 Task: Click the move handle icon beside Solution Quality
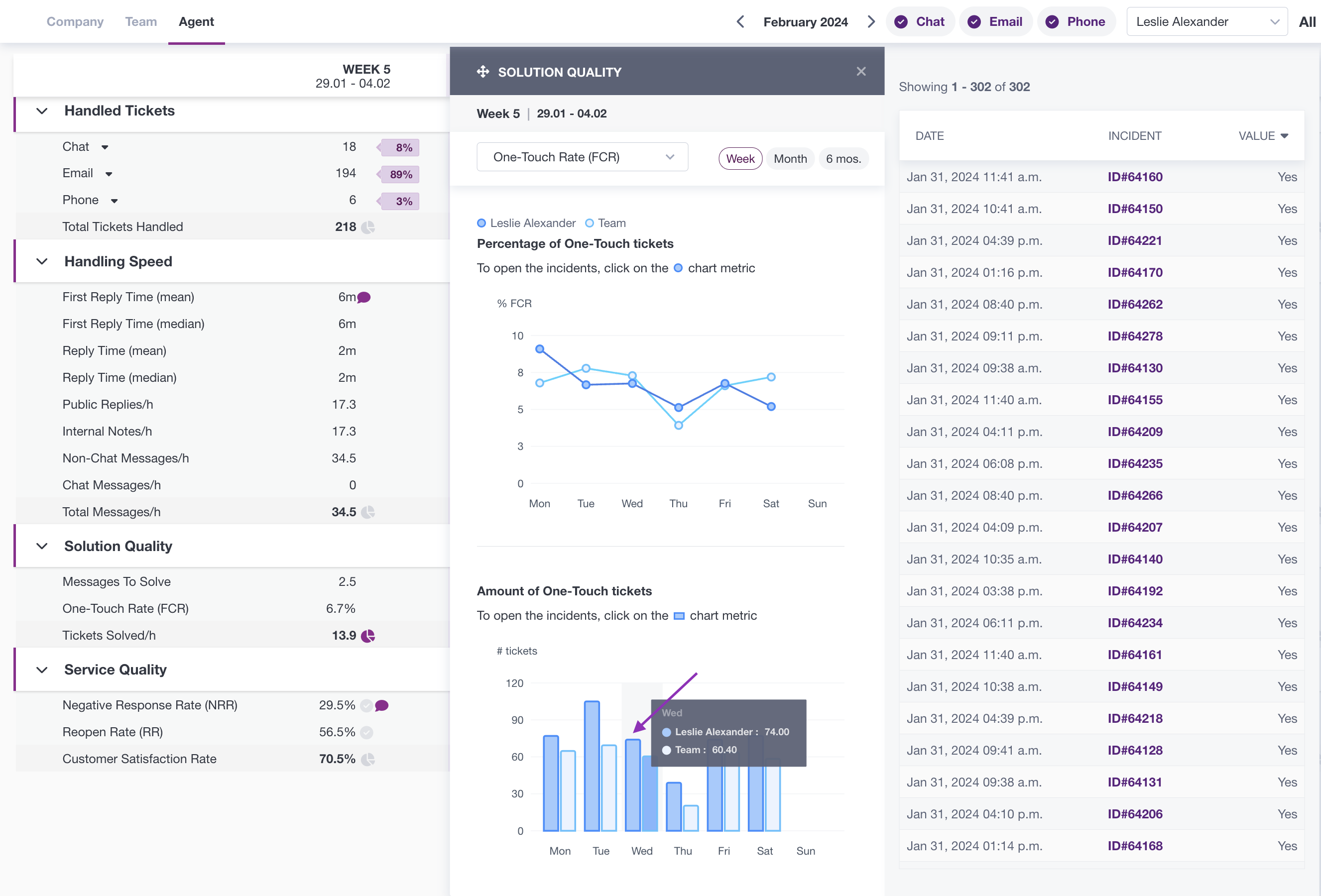click(482, 72)
